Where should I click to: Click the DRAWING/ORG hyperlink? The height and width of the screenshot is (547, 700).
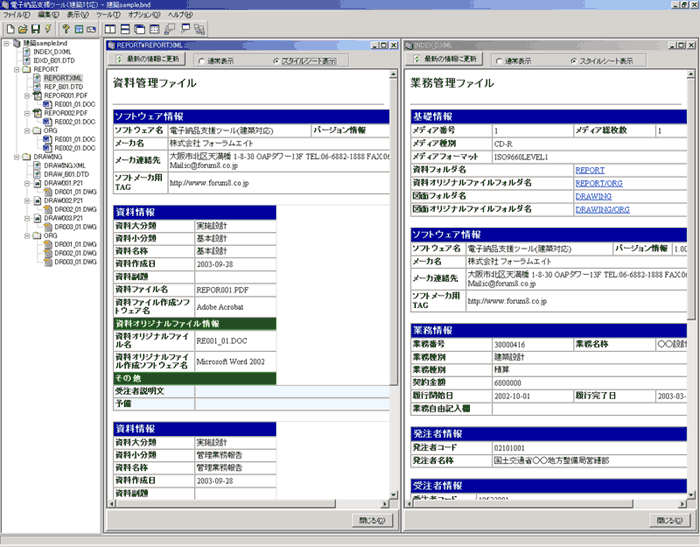coord(602,209)
